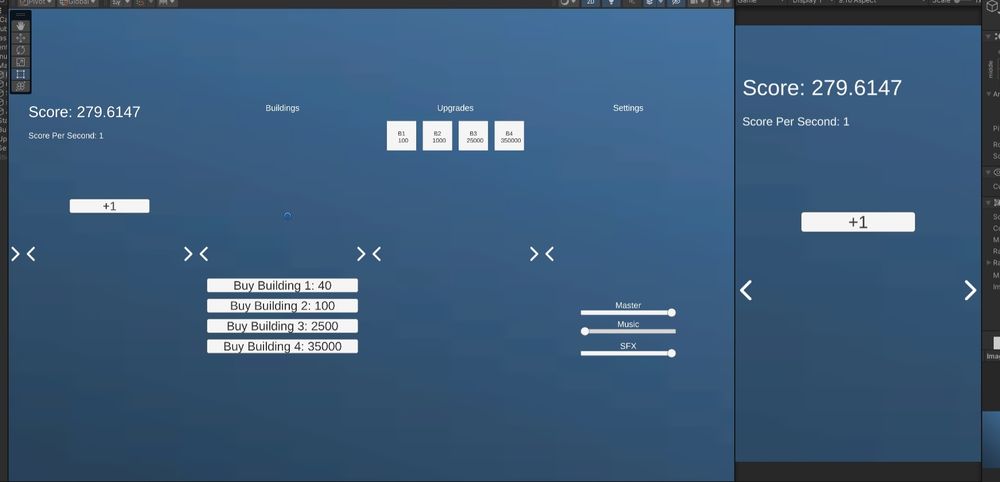1000x482 pixels.
Task: Select the SFX slider label
Action: pos(628,346)
